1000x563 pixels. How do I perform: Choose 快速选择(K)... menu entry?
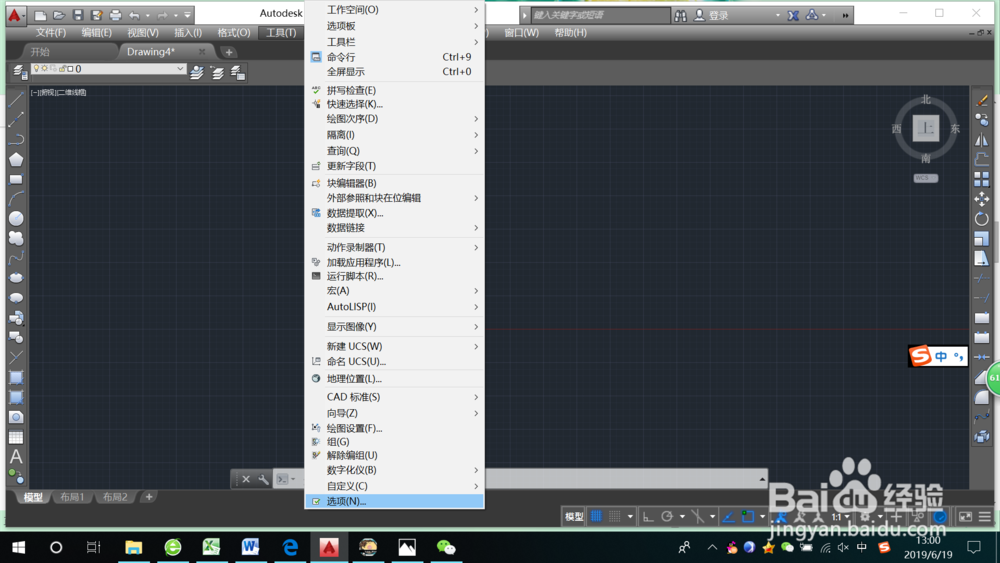point(394,104)
